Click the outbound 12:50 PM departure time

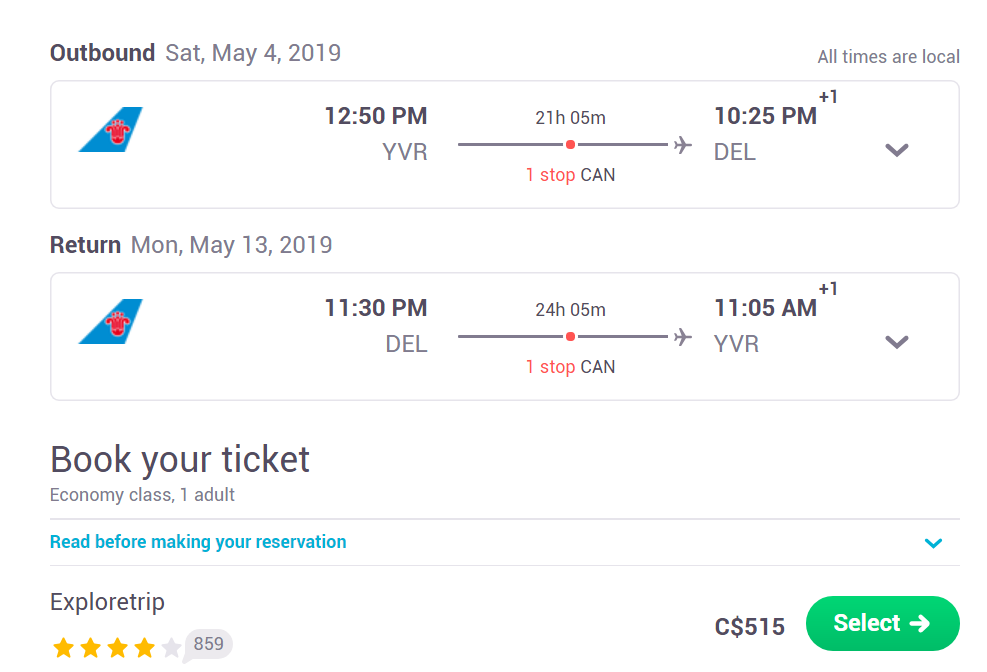(376, 116)
